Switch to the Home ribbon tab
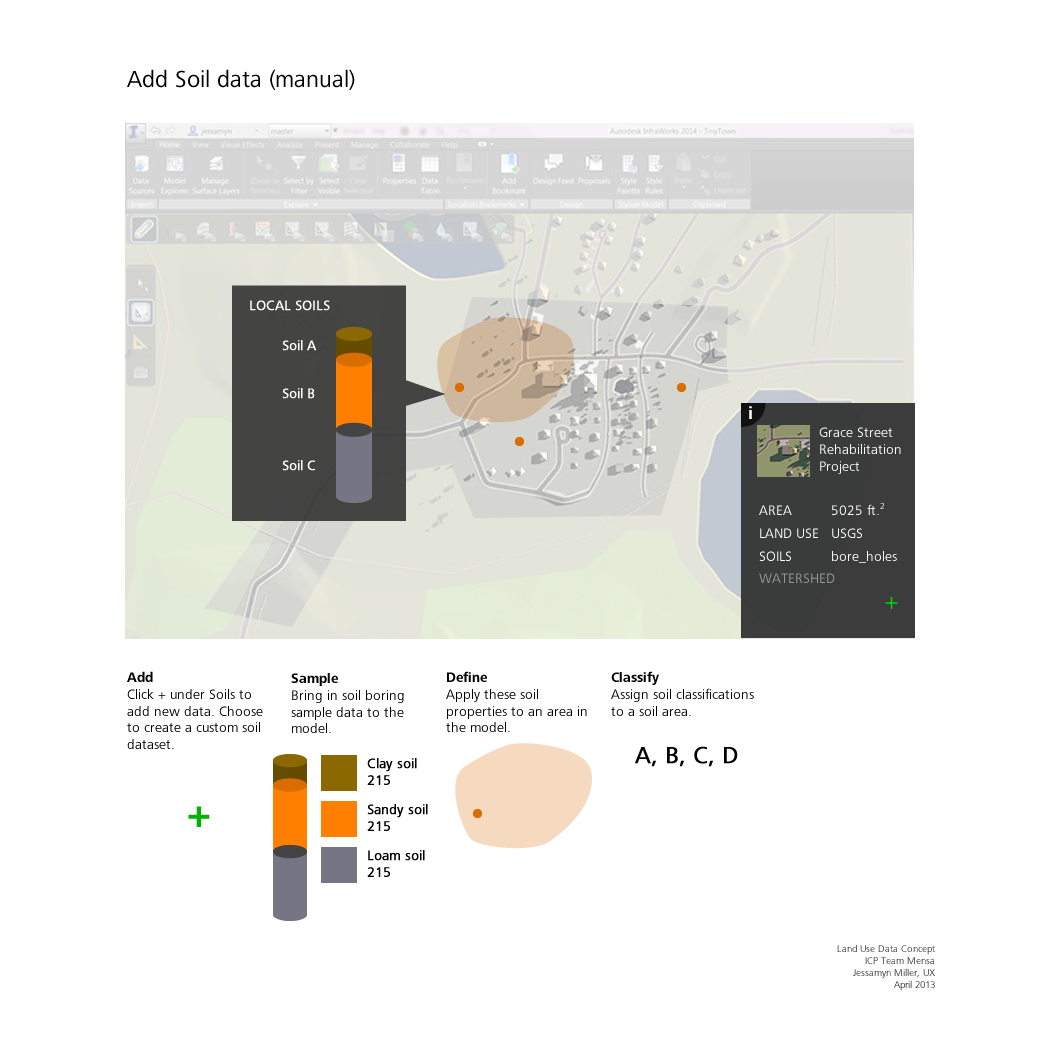Screen dimensions: 1040x1040 [169, 145]
